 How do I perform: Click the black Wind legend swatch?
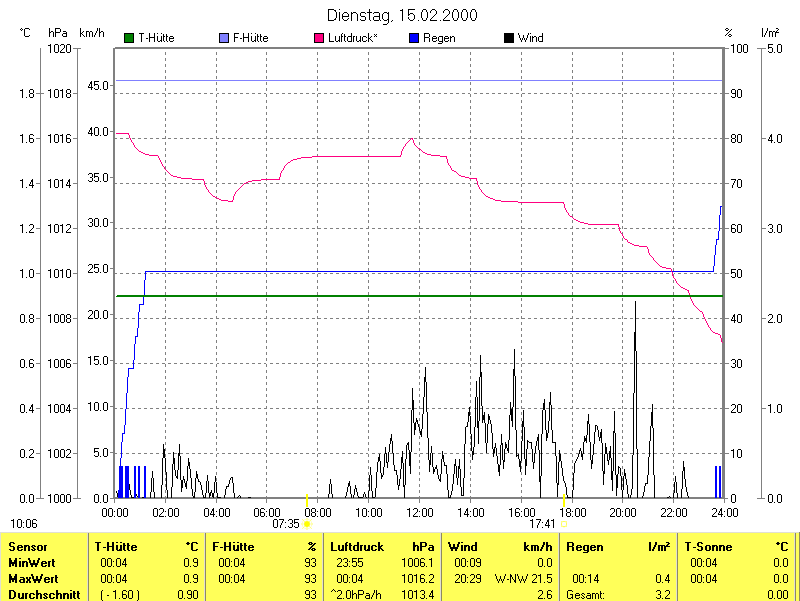(x=509, y=38)
